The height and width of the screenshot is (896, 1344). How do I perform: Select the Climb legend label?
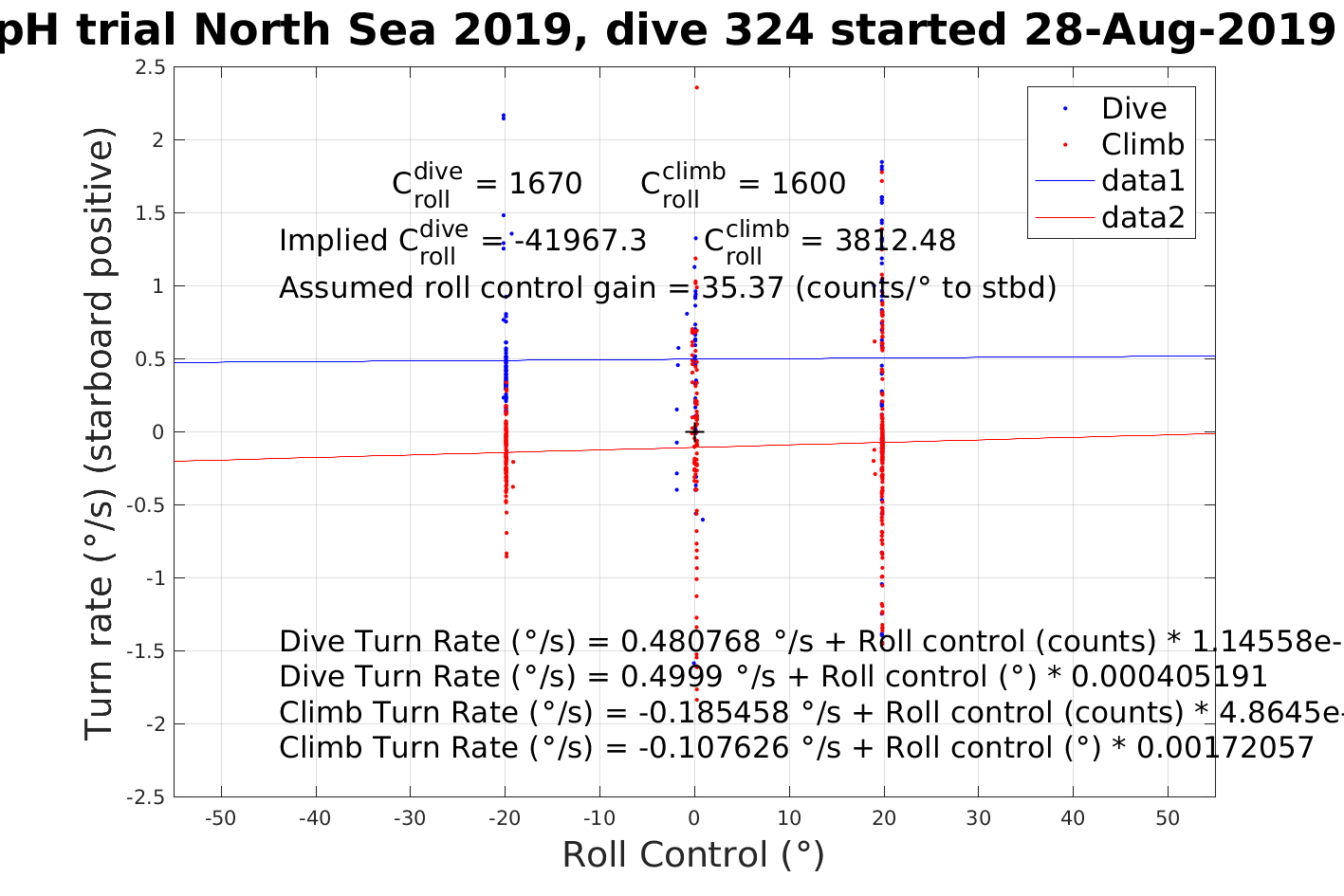click(1142, 145)
